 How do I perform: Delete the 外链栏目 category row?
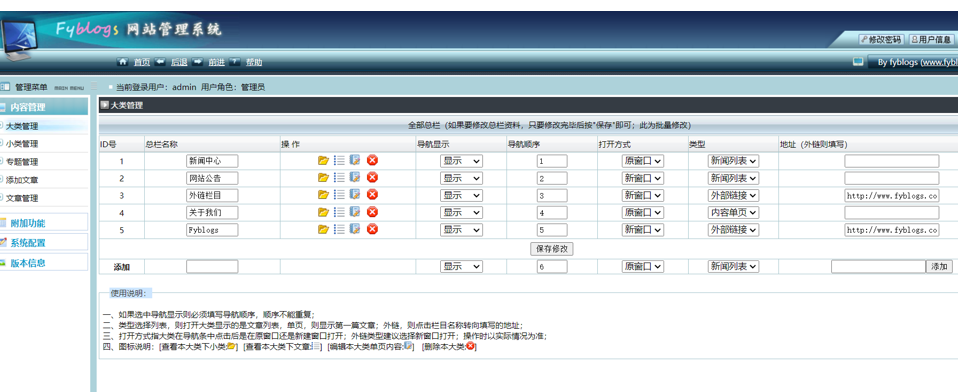[x=372, y=195]
